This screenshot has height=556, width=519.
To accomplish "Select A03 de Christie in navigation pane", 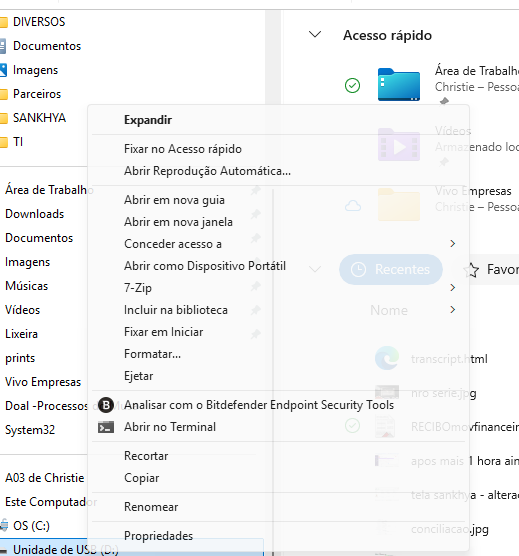I will click(45, 478).
